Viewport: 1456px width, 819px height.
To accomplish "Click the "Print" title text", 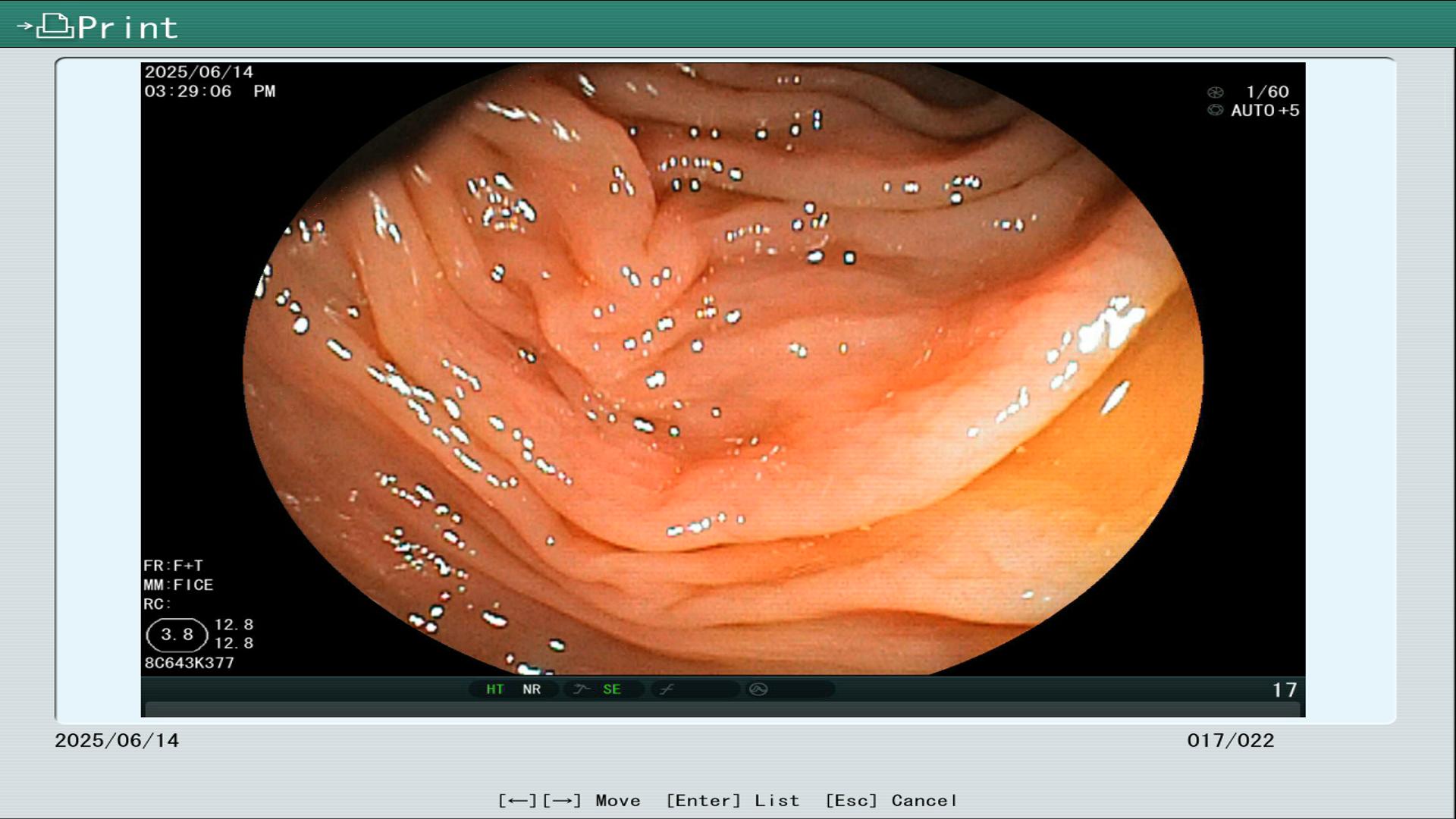I will pos(127,27).
